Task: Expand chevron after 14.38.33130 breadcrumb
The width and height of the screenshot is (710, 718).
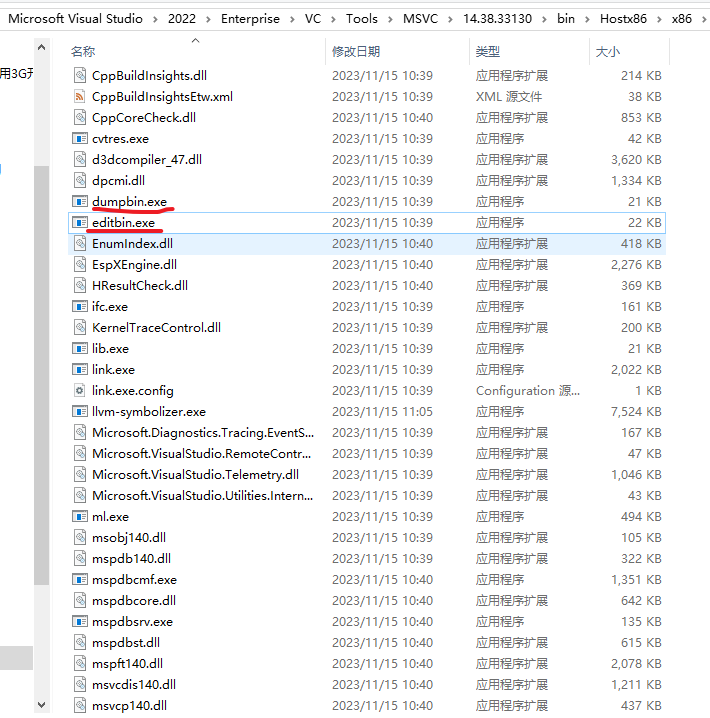Action: [544, 19]
